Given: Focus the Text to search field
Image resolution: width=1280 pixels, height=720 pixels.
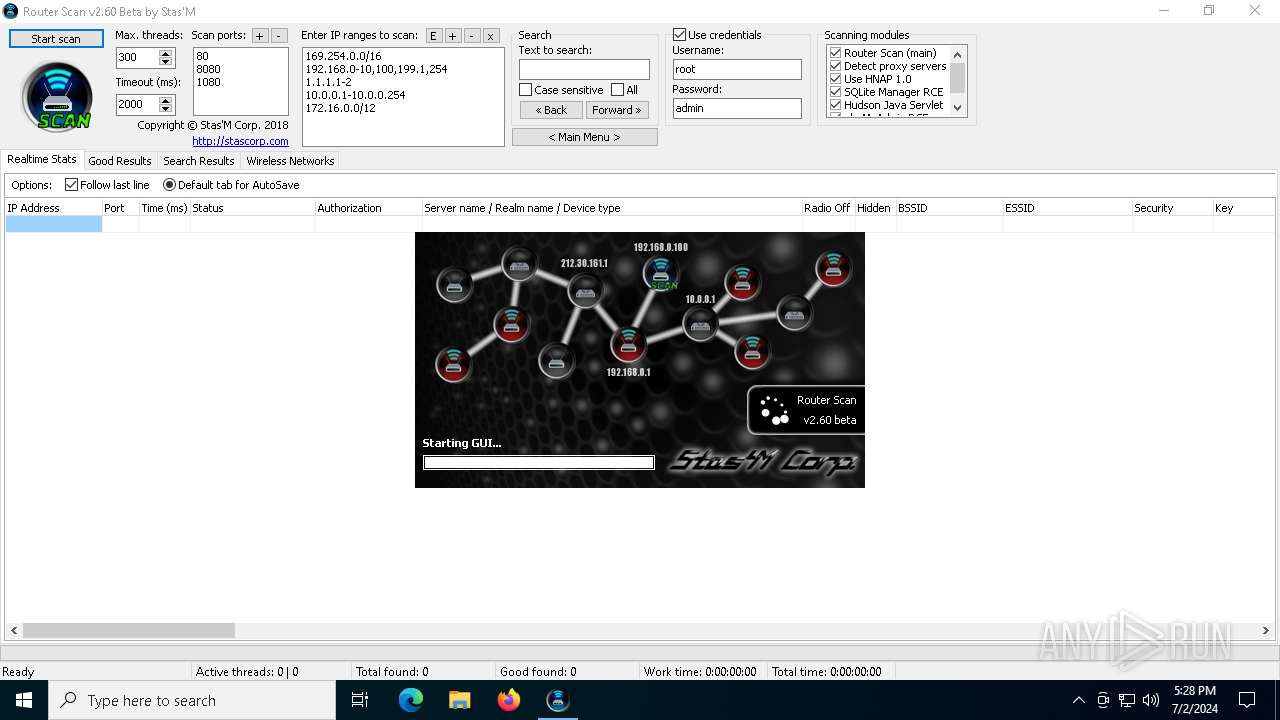Looking at the screenshot, I should 584,69.
